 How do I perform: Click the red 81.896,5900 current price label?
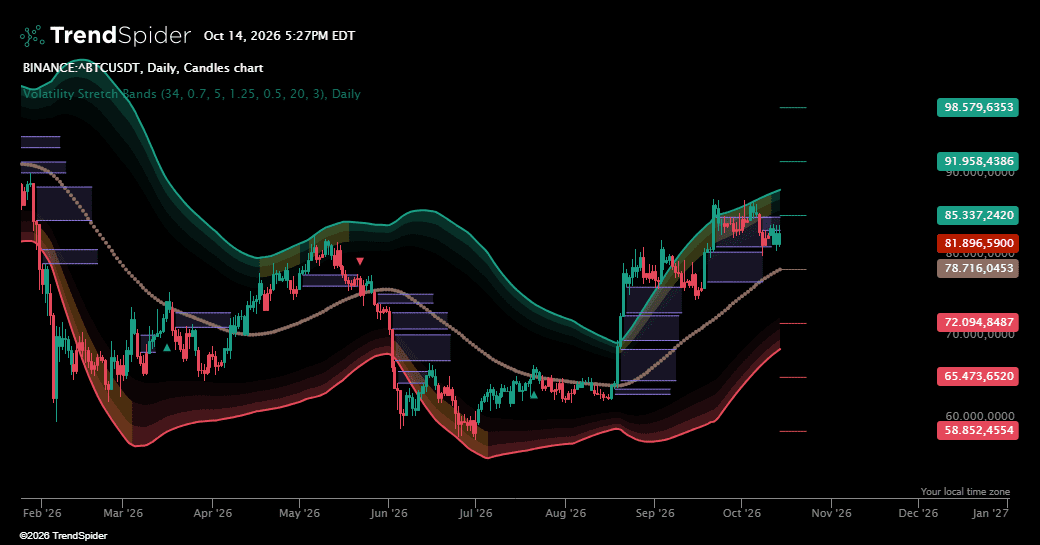point(978,243)
